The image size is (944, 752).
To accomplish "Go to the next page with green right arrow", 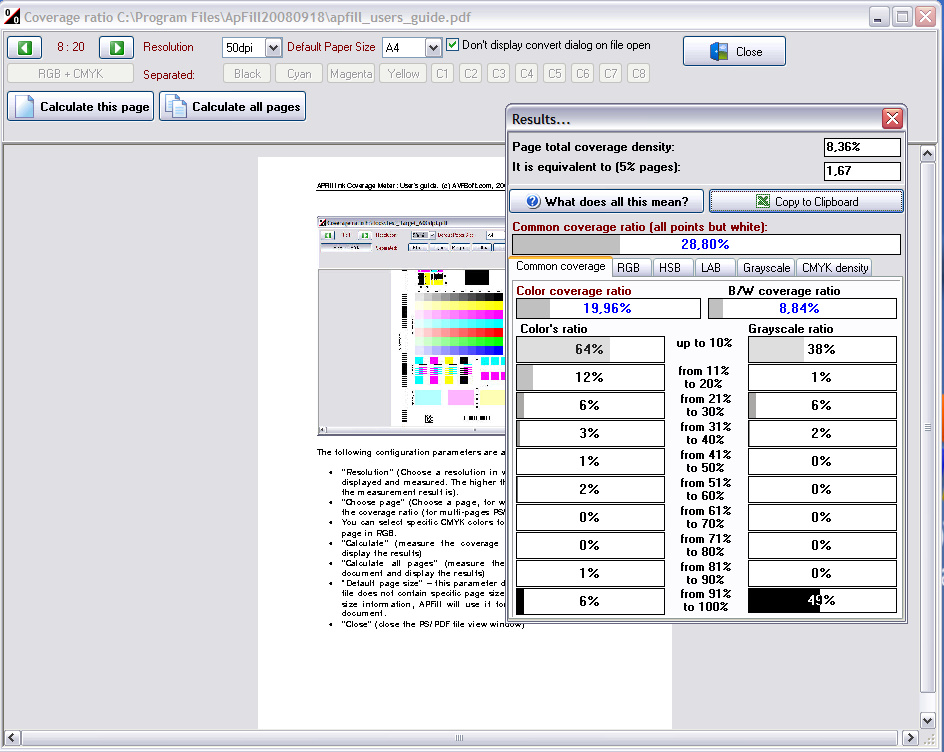I will [x=116, y=48].
